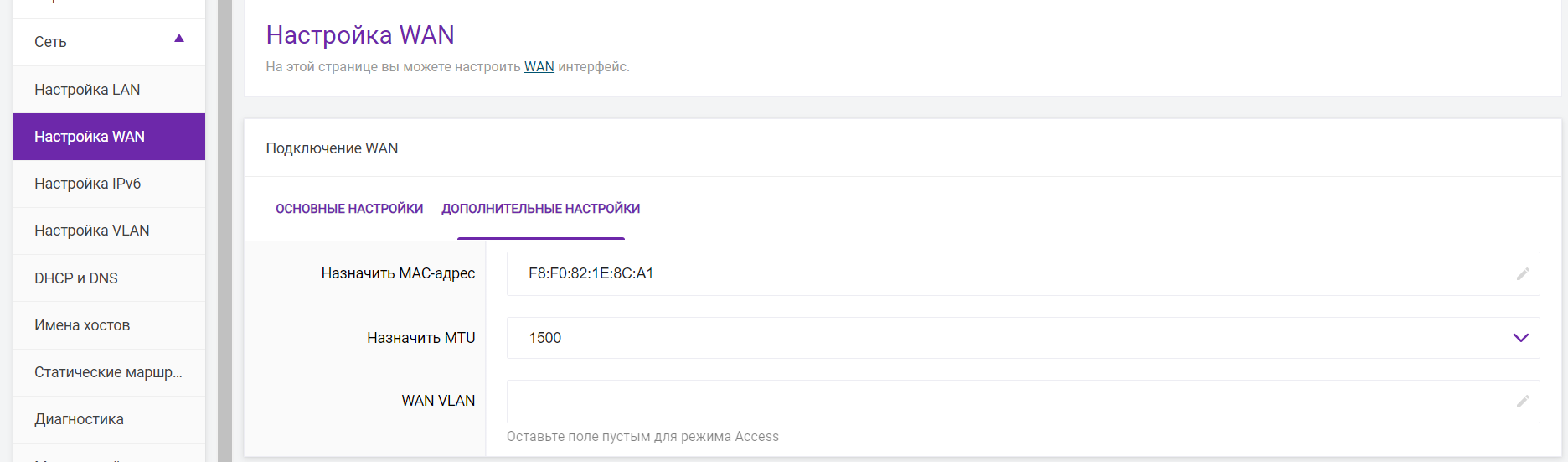Click the MTU dropdown chevron arrow

(x=1521, y=338)
